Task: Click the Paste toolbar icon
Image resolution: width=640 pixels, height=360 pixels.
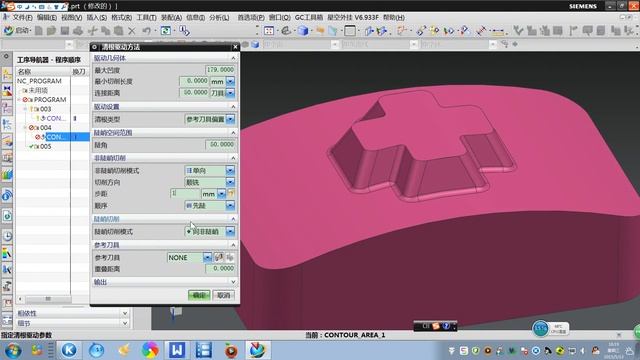Action: click(x=118, y=31)
